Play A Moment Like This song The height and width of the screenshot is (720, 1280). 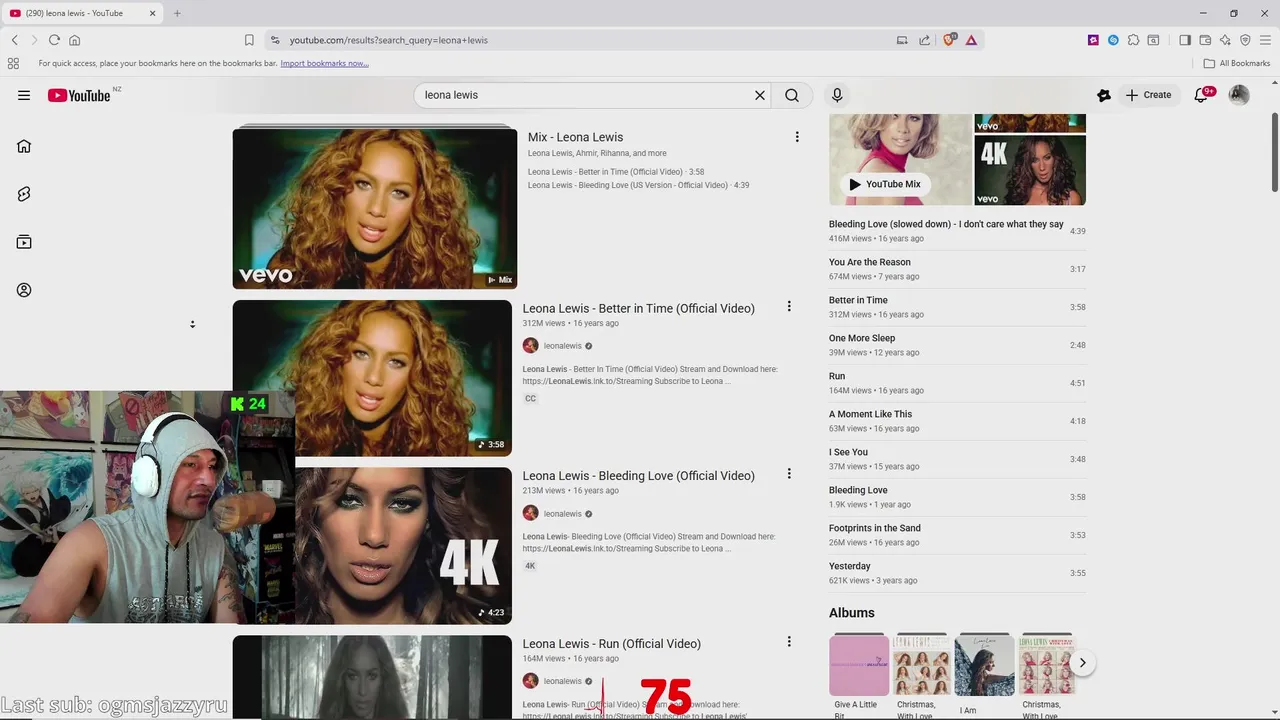click(957, 421)
